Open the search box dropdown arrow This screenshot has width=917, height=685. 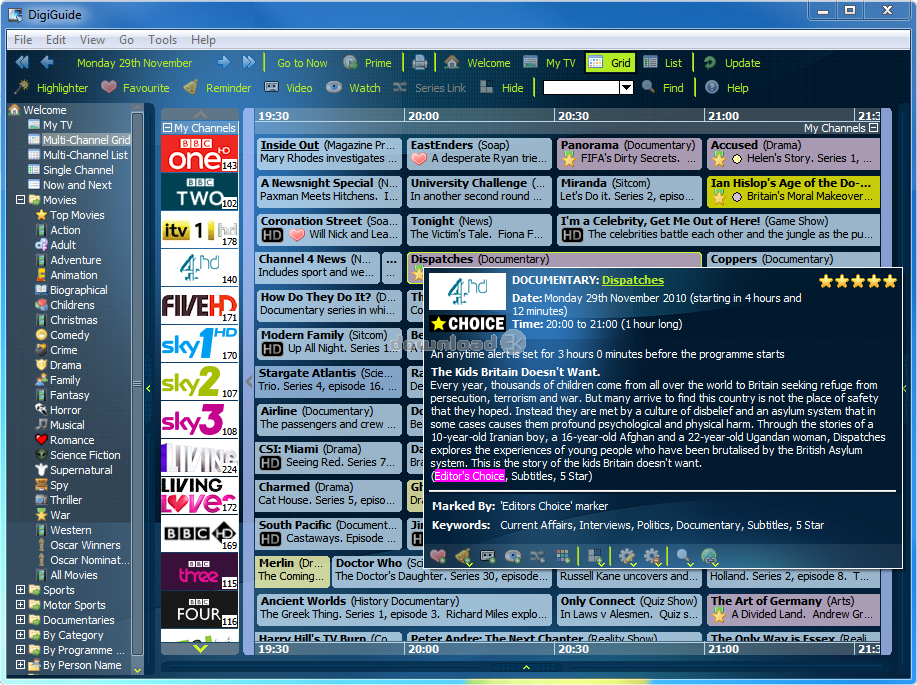(x=626, y=88)
